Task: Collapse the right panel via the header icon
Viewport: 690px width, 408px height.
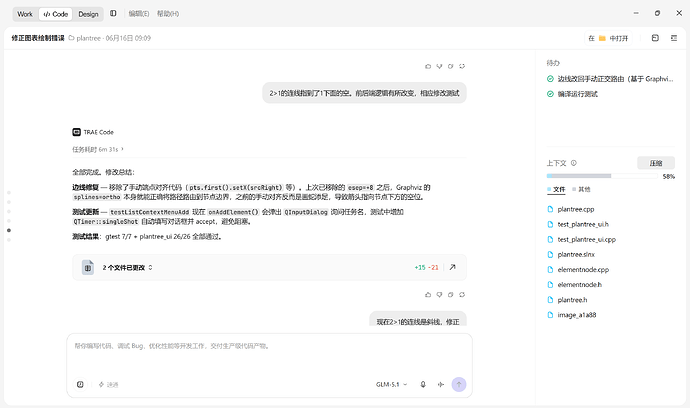Action: [x=674, y=38]
